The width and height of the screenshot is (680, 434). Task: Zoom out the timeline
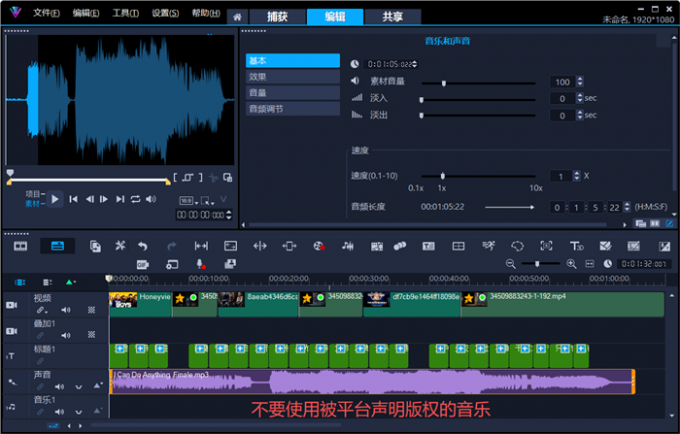[x=511, y=264]
